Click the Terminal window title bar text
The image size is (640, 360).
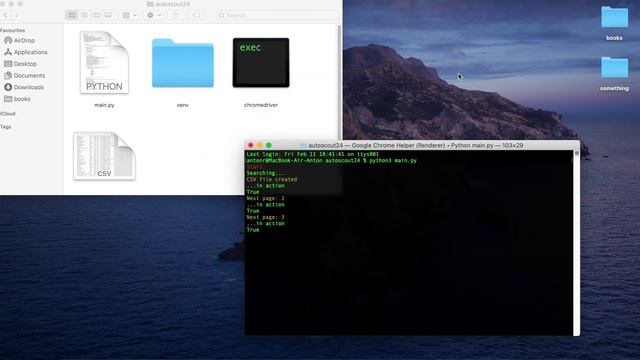416,145
